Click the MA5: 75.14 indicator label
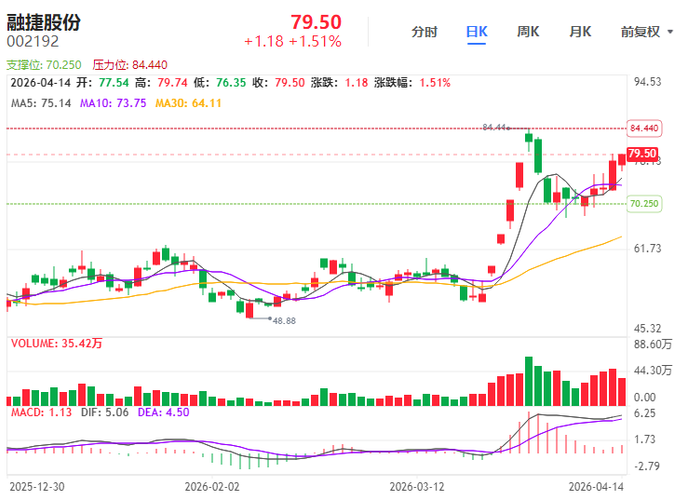The image size is (674, 500). [41, 103]
